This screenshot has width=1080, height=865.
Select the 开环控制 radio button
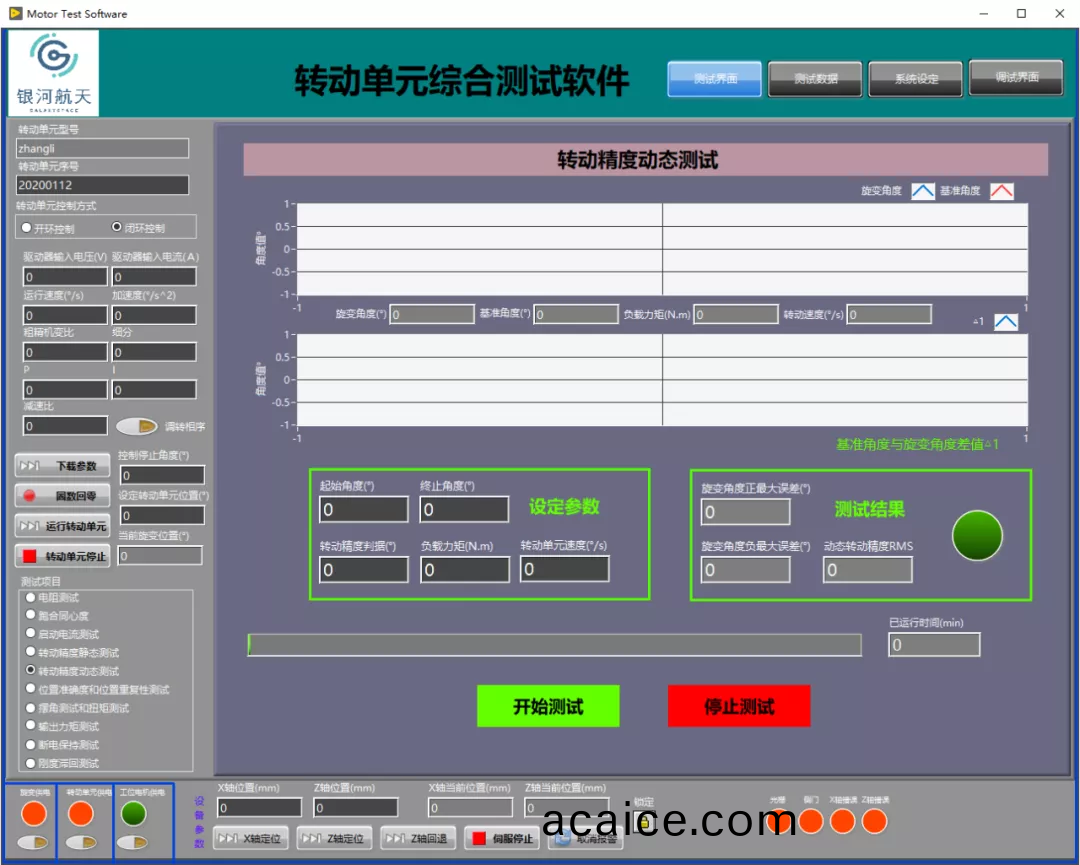point(27,228)
